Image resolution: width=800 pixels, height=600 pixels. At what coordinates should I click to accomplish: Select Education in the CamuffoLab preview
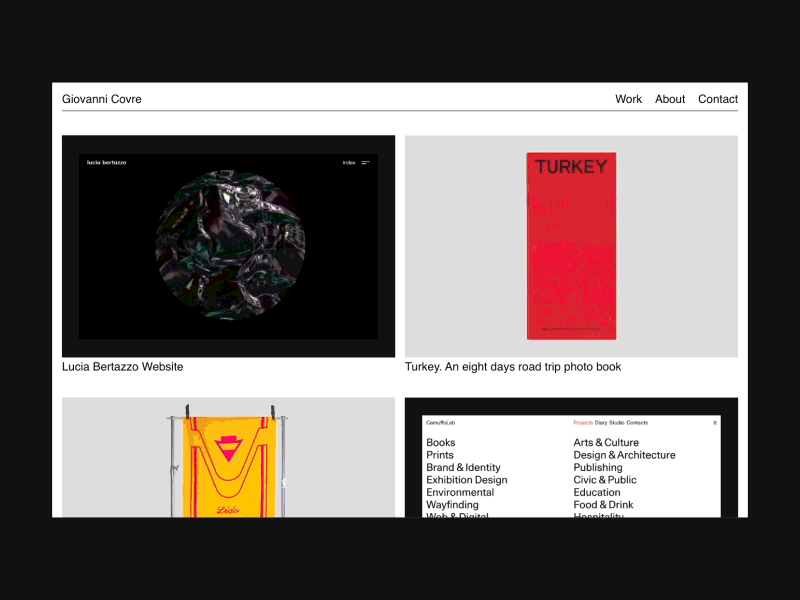coord(597,492)
